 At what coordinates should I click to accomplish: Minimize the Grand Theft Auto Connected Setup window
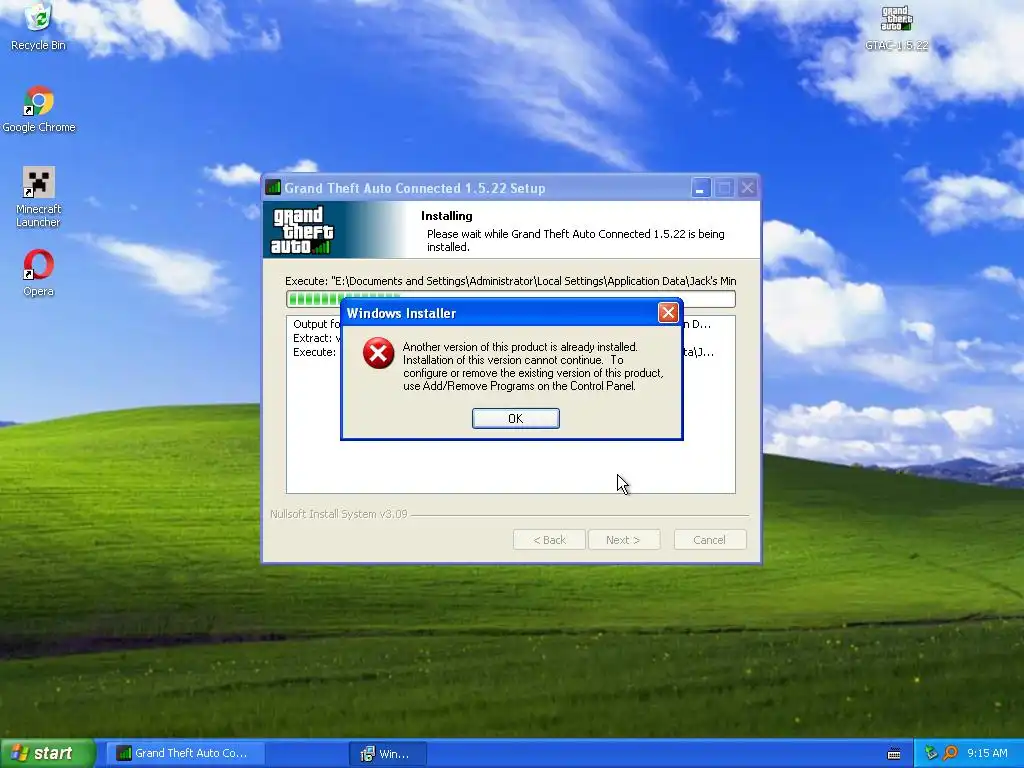701,188
